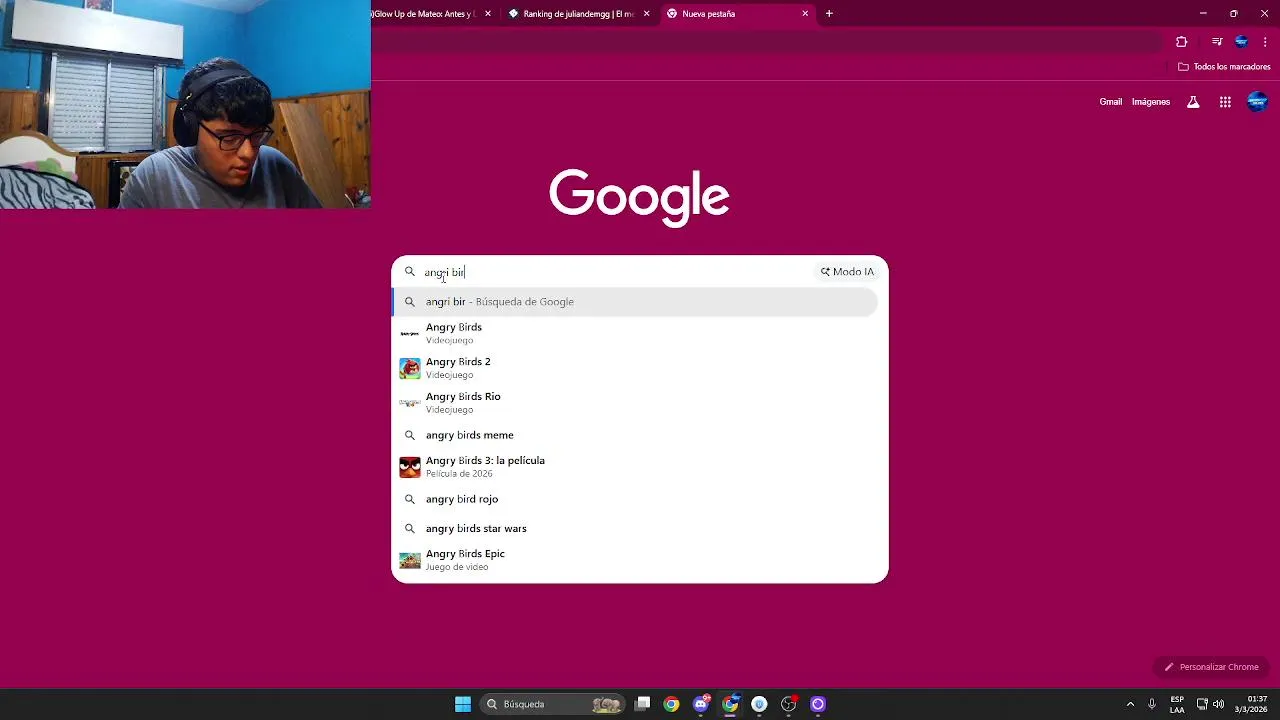
Task: Open the Google account avatar
Action: [1257, 102]
